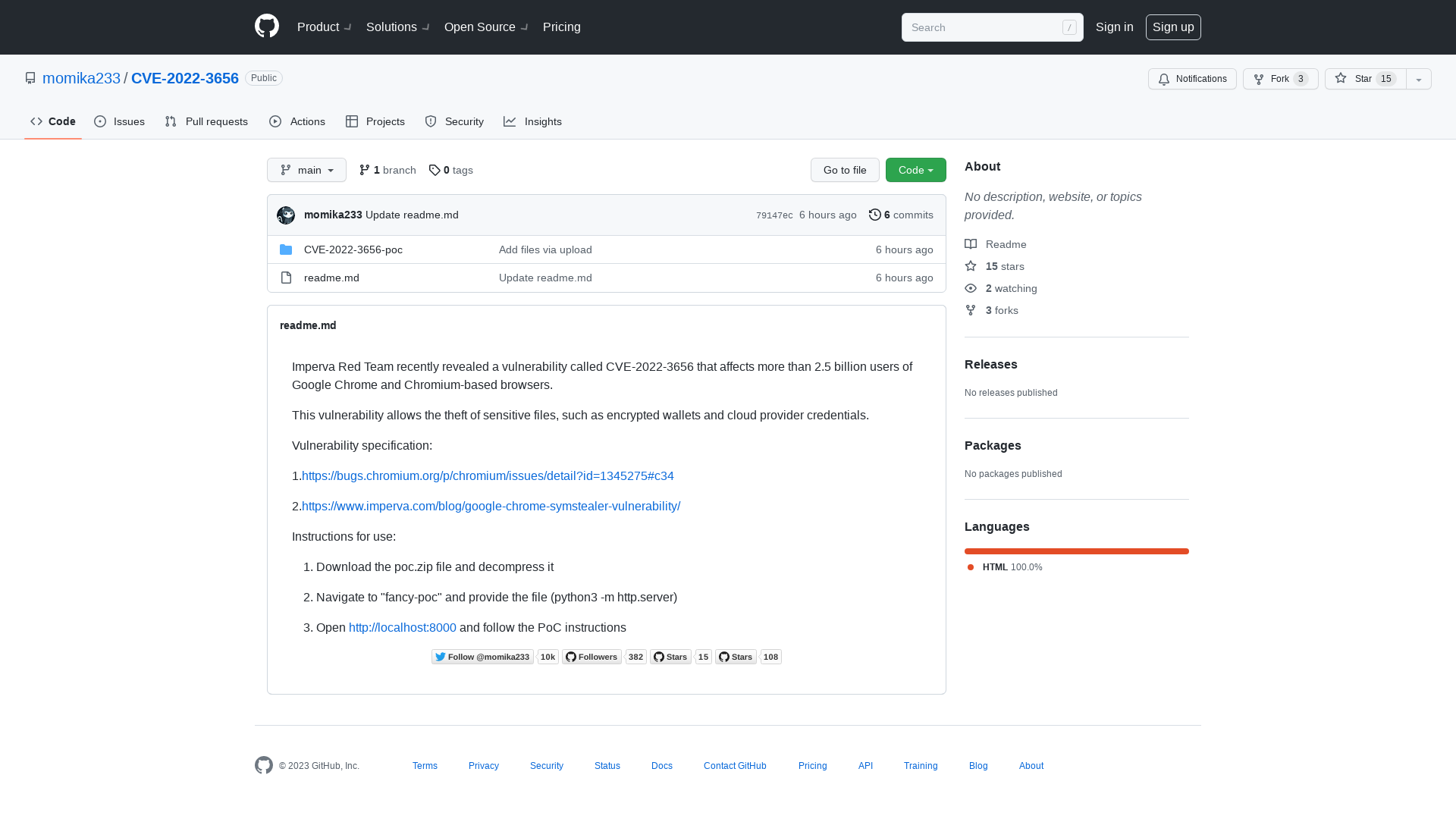
Task: Open the Projects tab
Action: (x=375, y=121)
